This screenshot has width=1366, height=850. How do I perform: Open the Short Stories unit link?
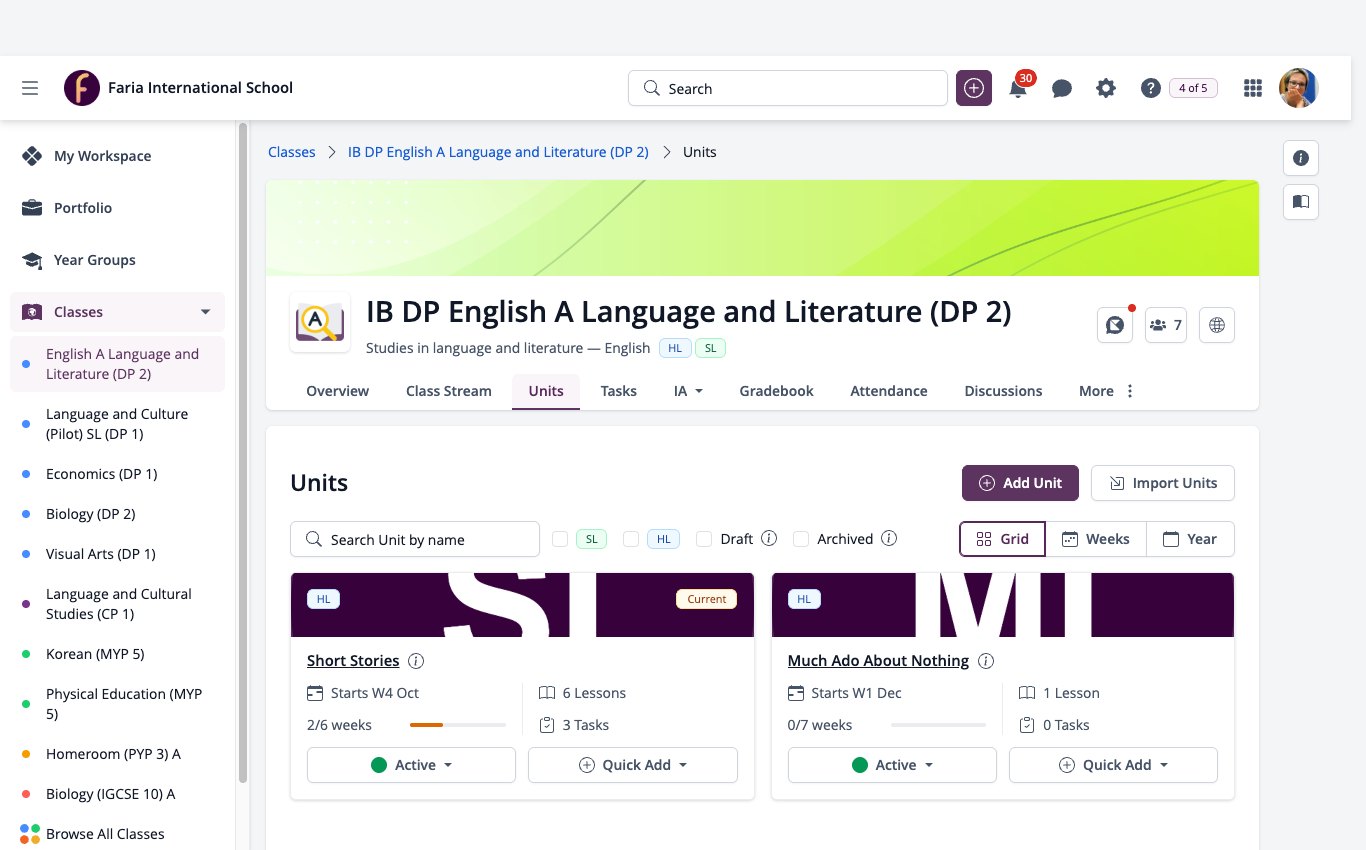pos(353,661)
